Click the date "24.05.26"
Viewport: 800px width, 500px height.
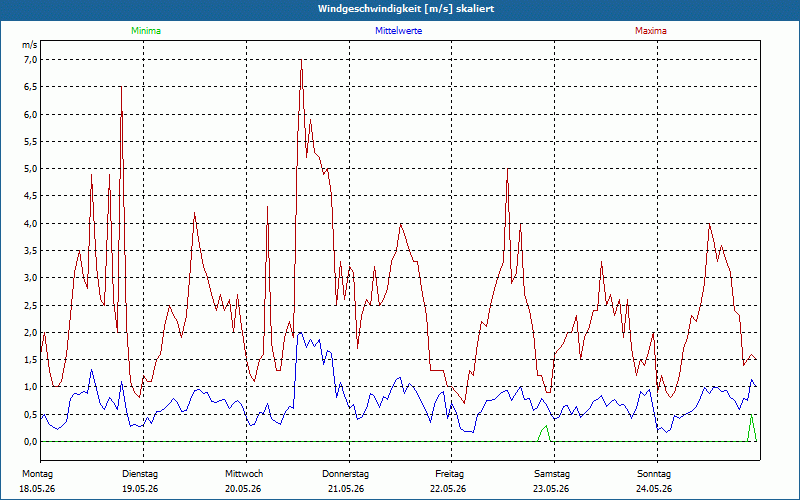pos(654,489)
